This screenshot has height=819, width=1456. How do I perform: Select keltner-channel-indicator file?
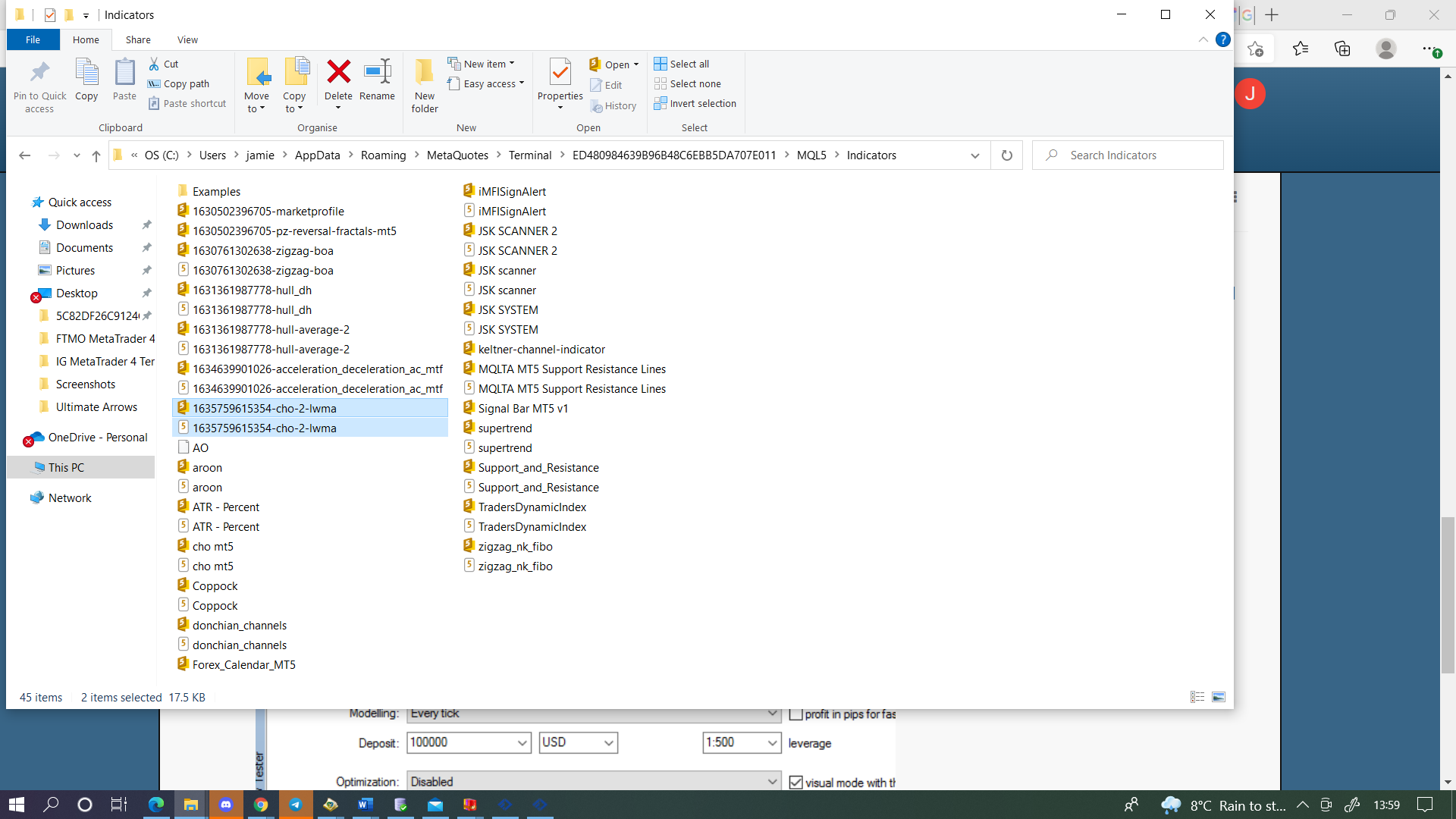pyautogui.click(x=541, y=350)
